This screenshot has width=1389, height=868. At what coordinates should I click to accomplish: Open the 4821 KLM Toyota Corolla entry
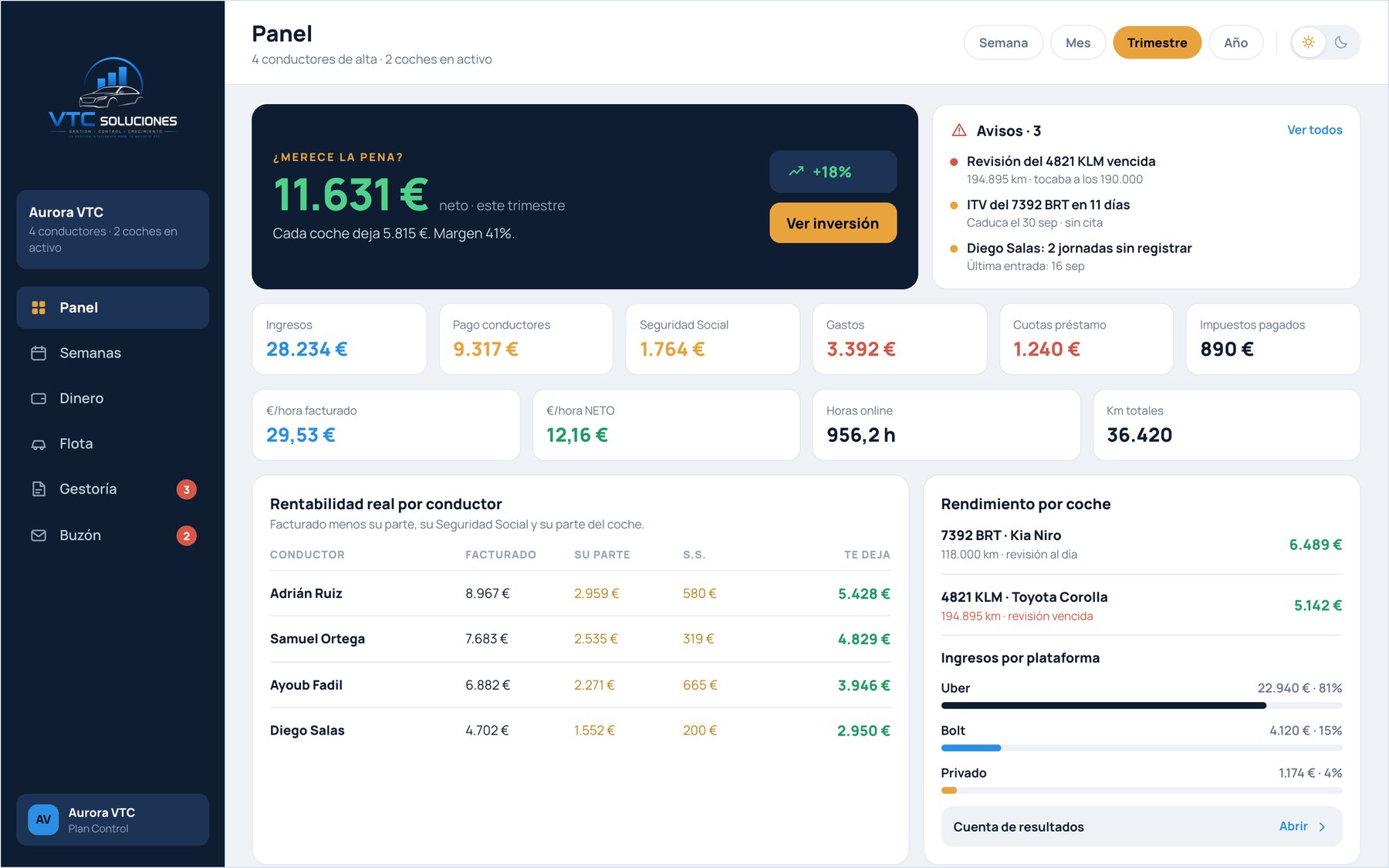pyautogui.click(x=1141, y=606)
